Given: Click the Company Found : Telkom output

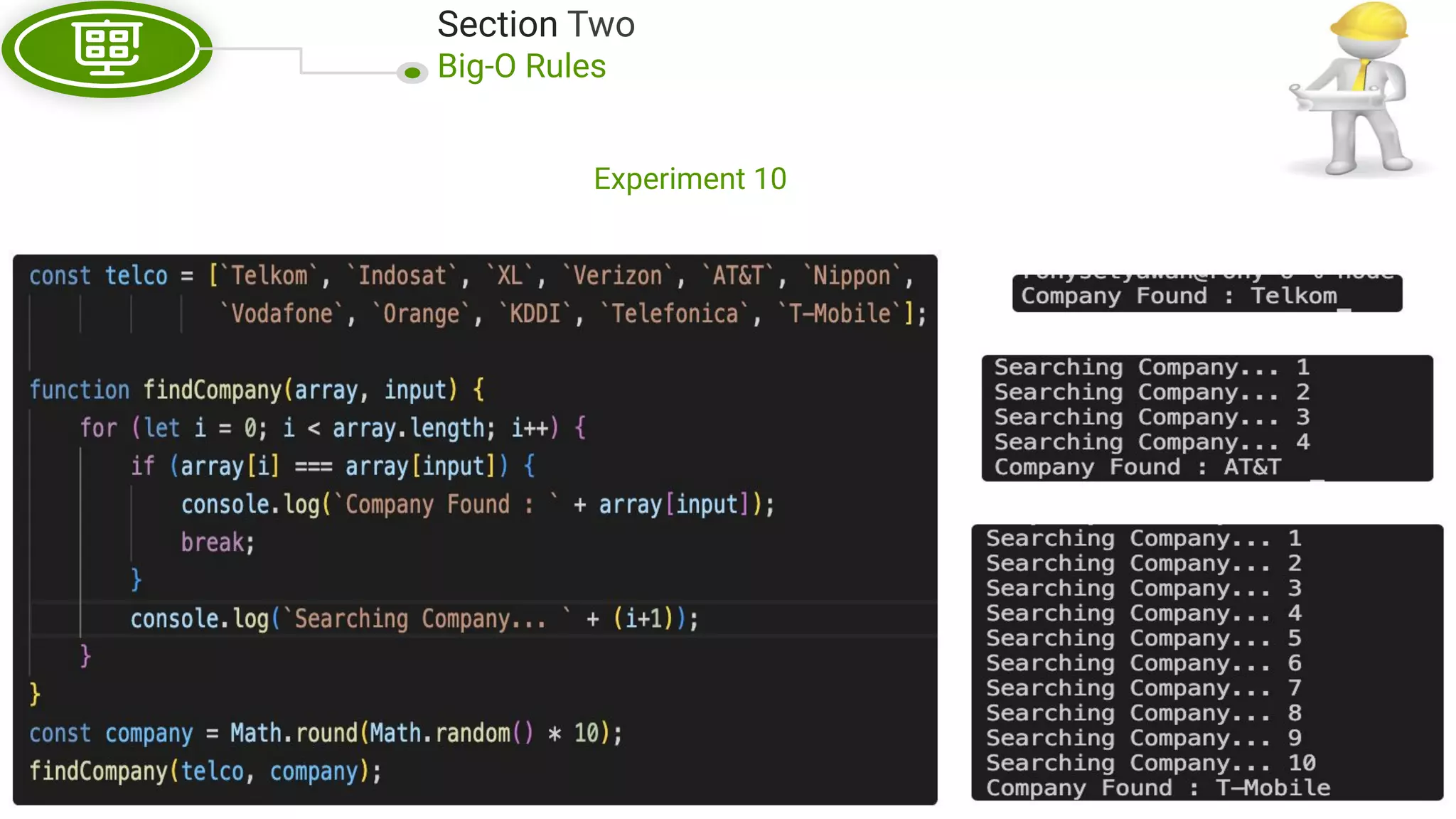Looking at the screenshot, I should [x=1179, y=296].
